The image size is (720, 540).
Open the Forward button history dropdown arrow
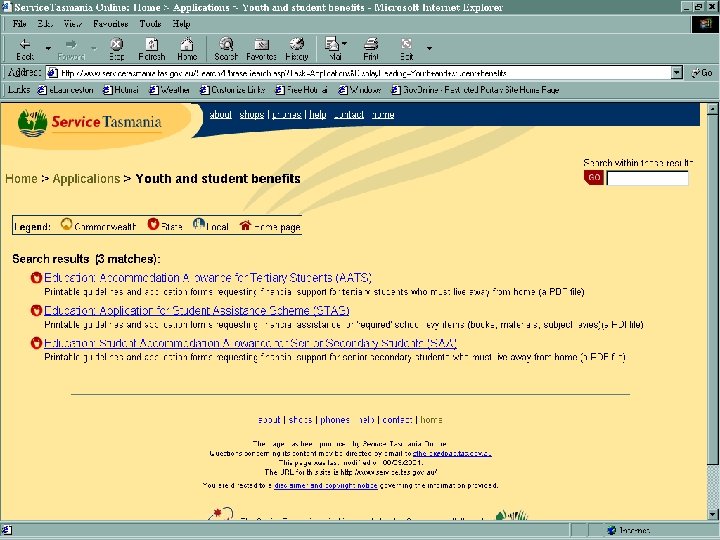[x=94, y=48]
